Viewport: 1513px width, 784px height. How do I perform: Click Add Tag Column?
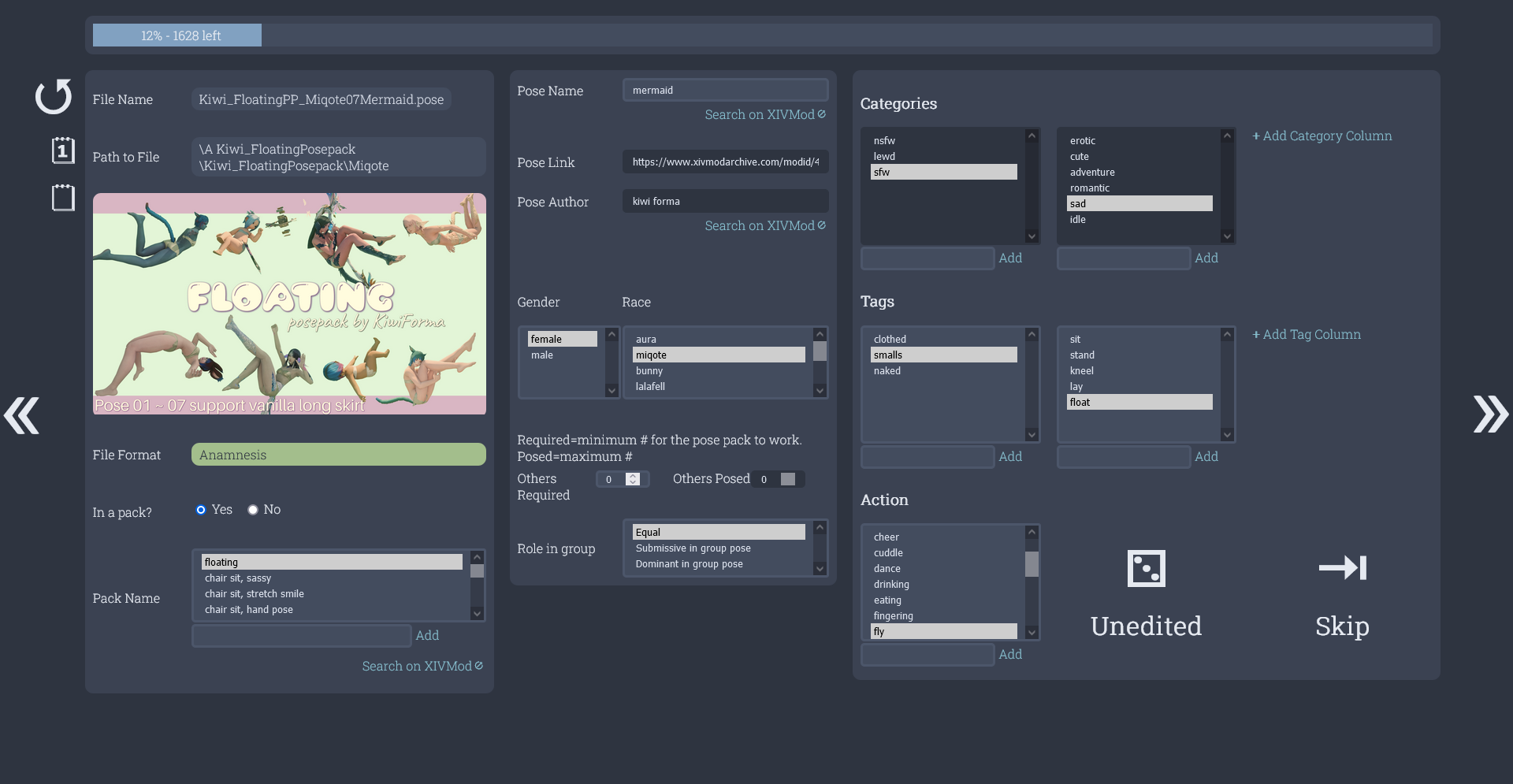tap(1306, 334)
